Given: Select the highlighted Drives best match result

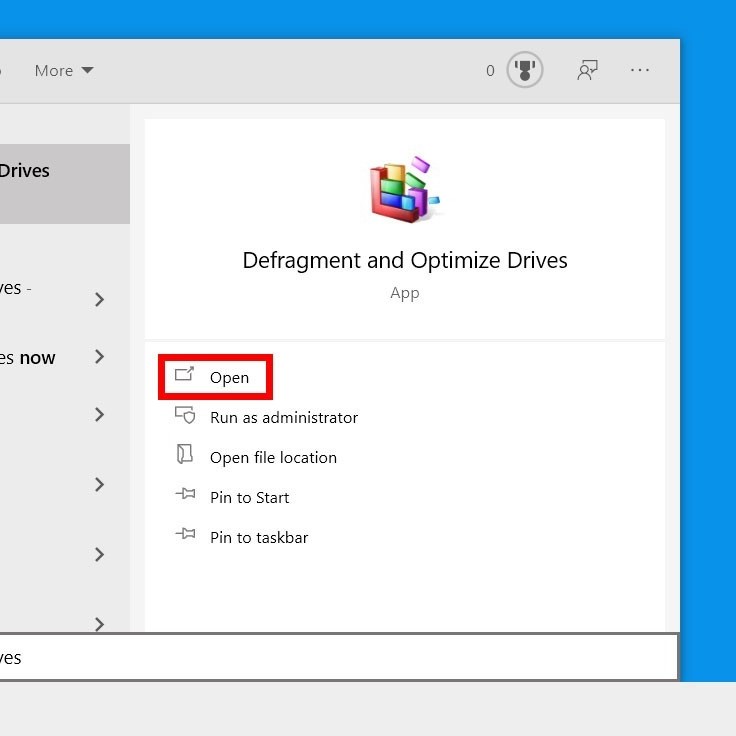Looking at the screenshot, I should pyautogui.click(x=65, y=184).
